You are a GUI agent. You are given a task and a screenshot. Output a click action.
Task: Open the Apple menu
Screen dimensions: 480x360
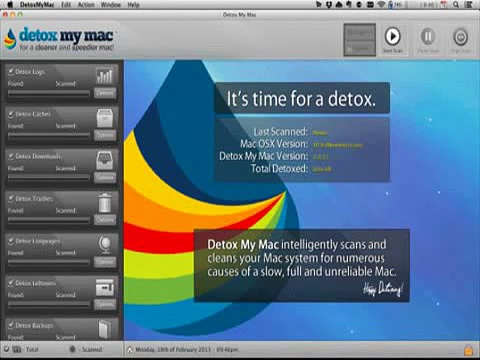10,5
